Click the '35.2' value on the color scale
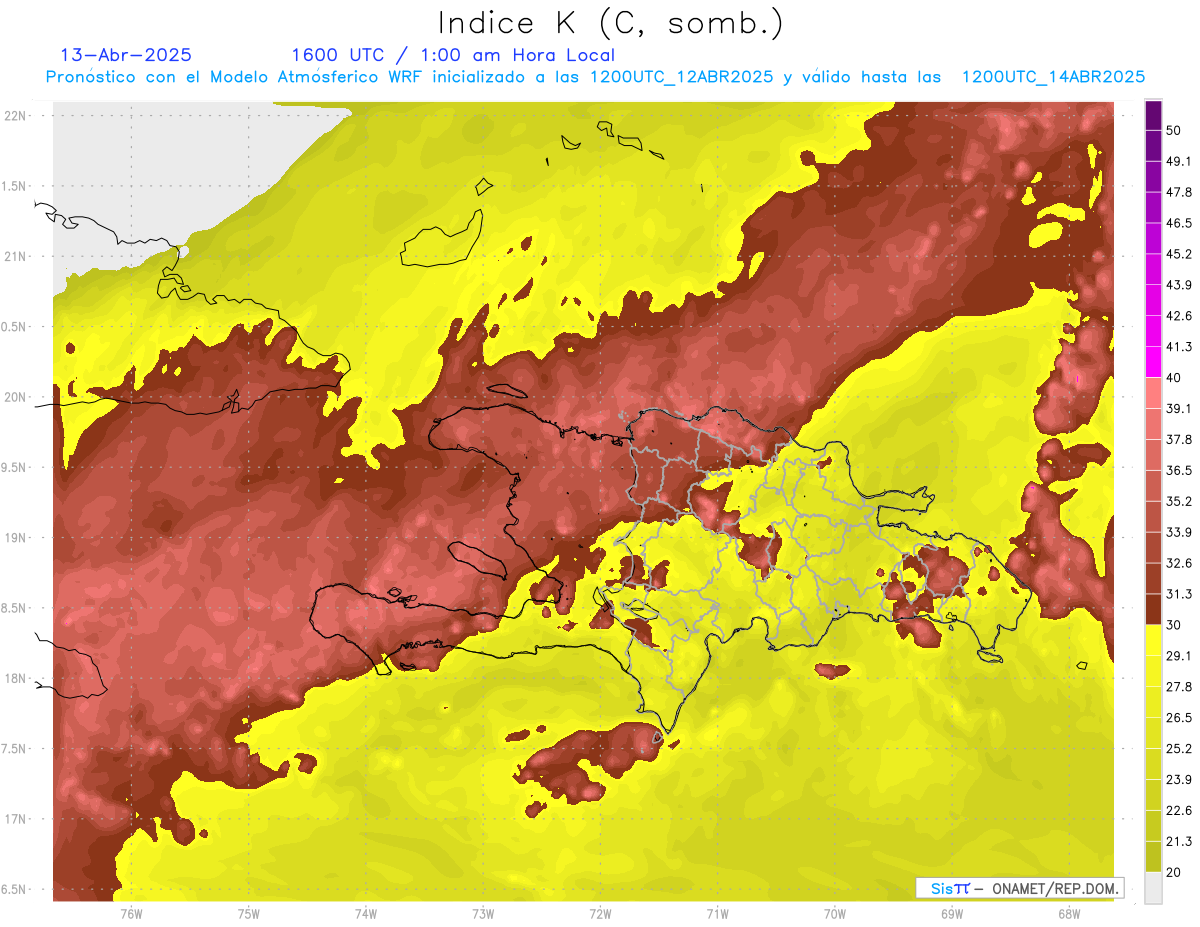This screenshot has width=1200, height=927. click(1178, 501)
